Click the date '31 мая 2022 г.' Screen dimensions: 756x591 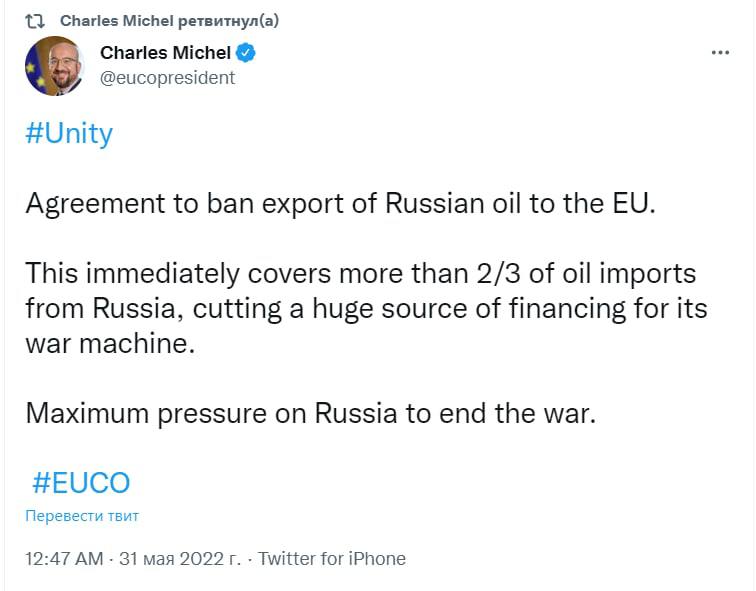(x=180, y=559)
